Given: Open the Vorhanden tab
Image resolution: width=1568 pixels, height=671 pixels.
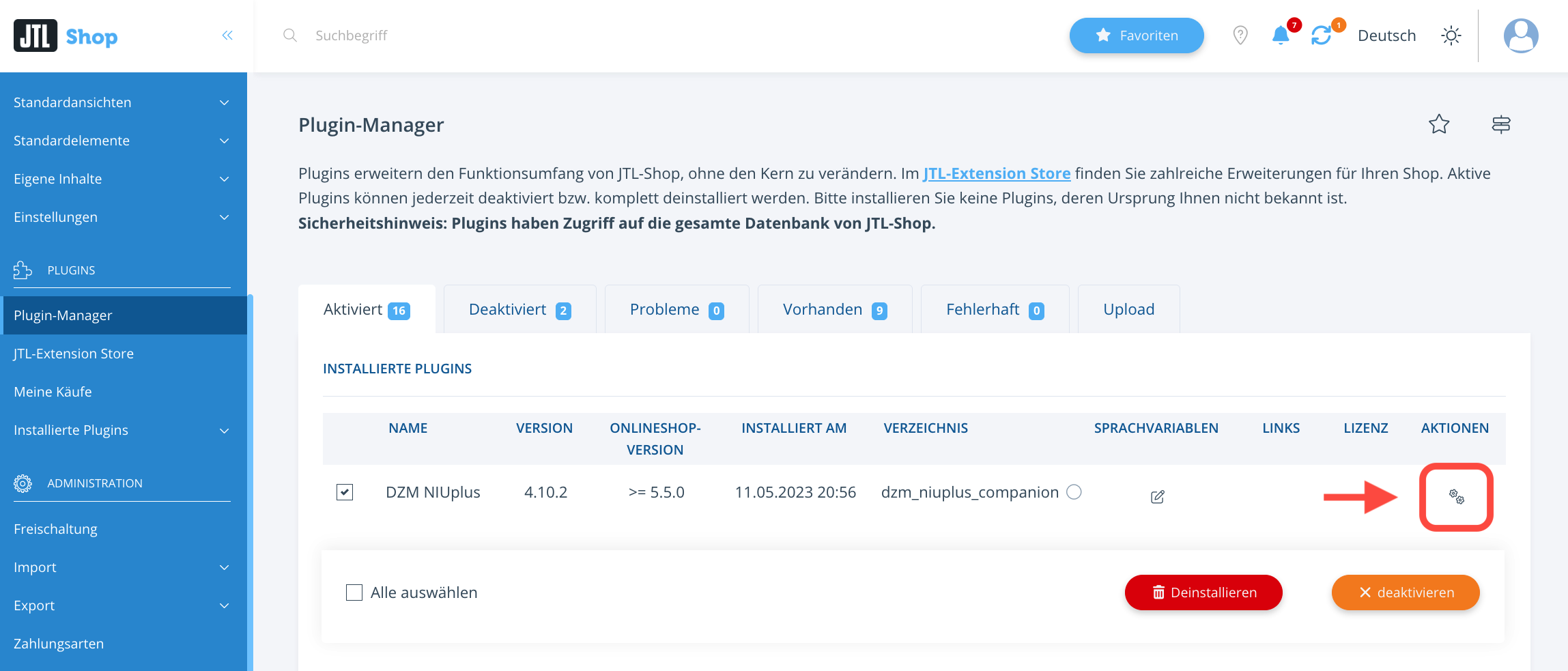Looking at the screenshot, I should point(835,310).
